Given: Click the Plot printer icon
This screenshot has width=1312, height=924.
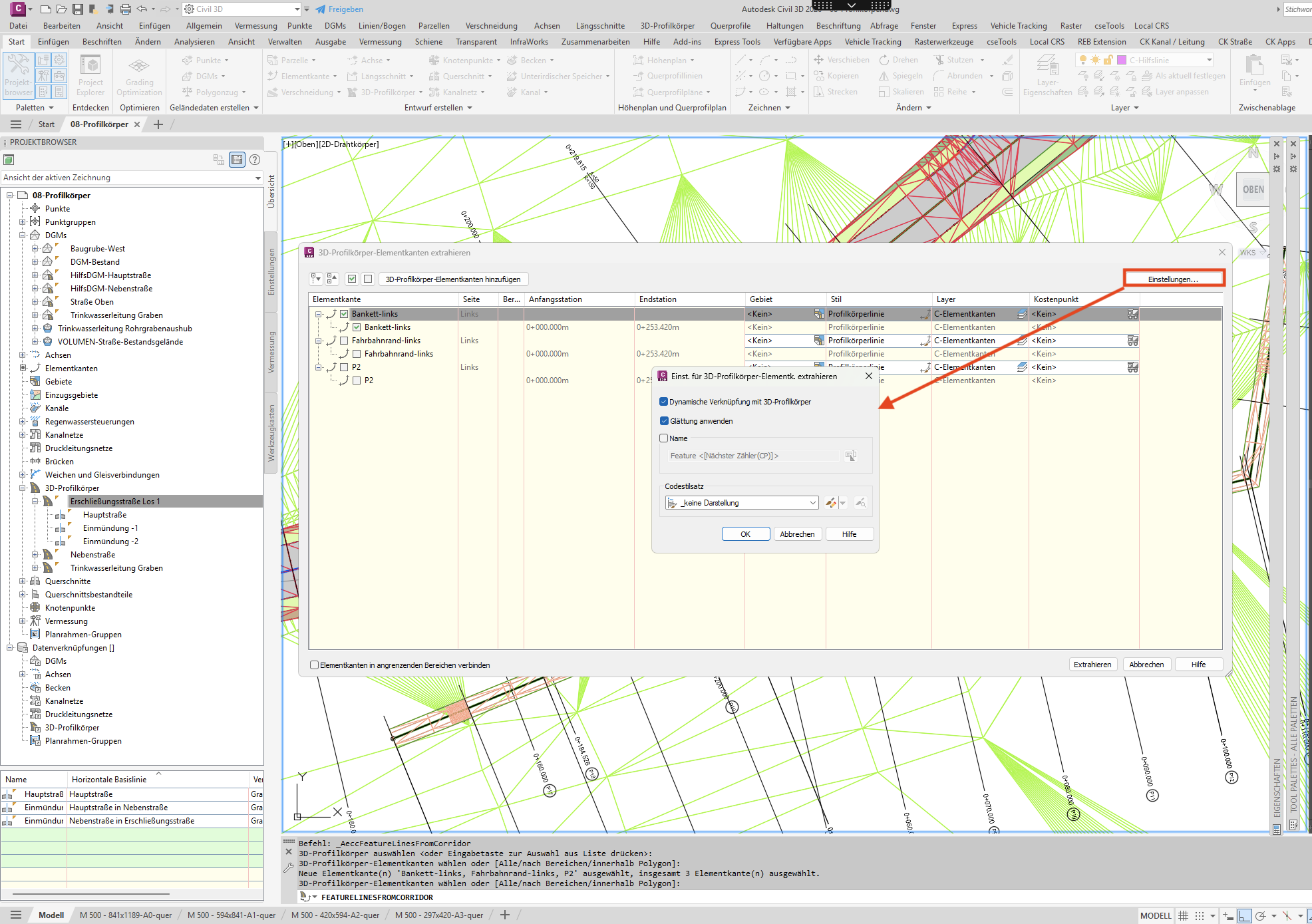Looking at the screenshot, I should pyautogui.click(x=126, y=9).
